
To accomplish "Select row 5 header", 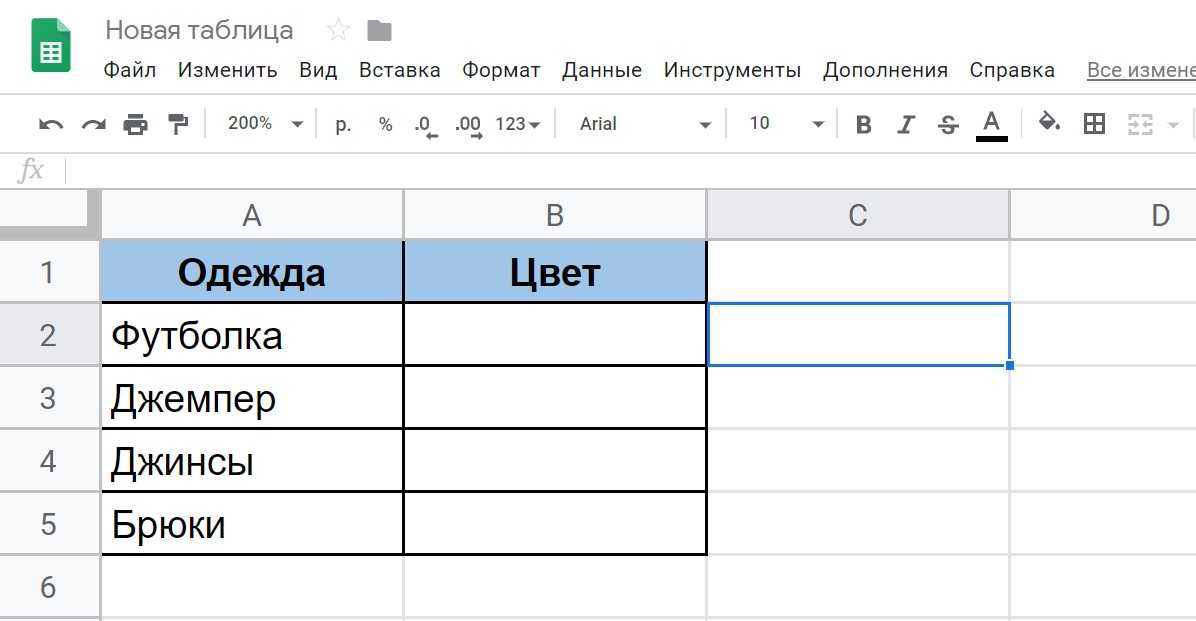I will coord(49,523).
